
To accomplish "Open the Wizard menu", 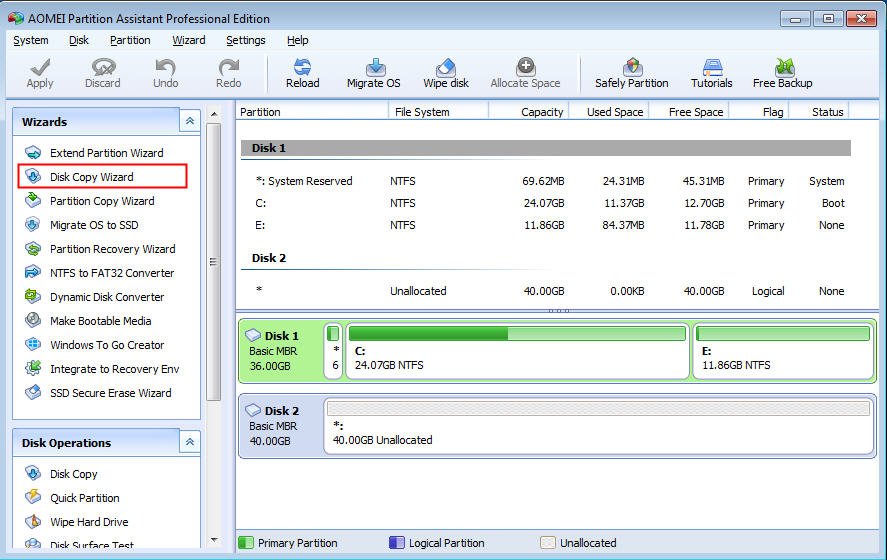I will [189, 40].
